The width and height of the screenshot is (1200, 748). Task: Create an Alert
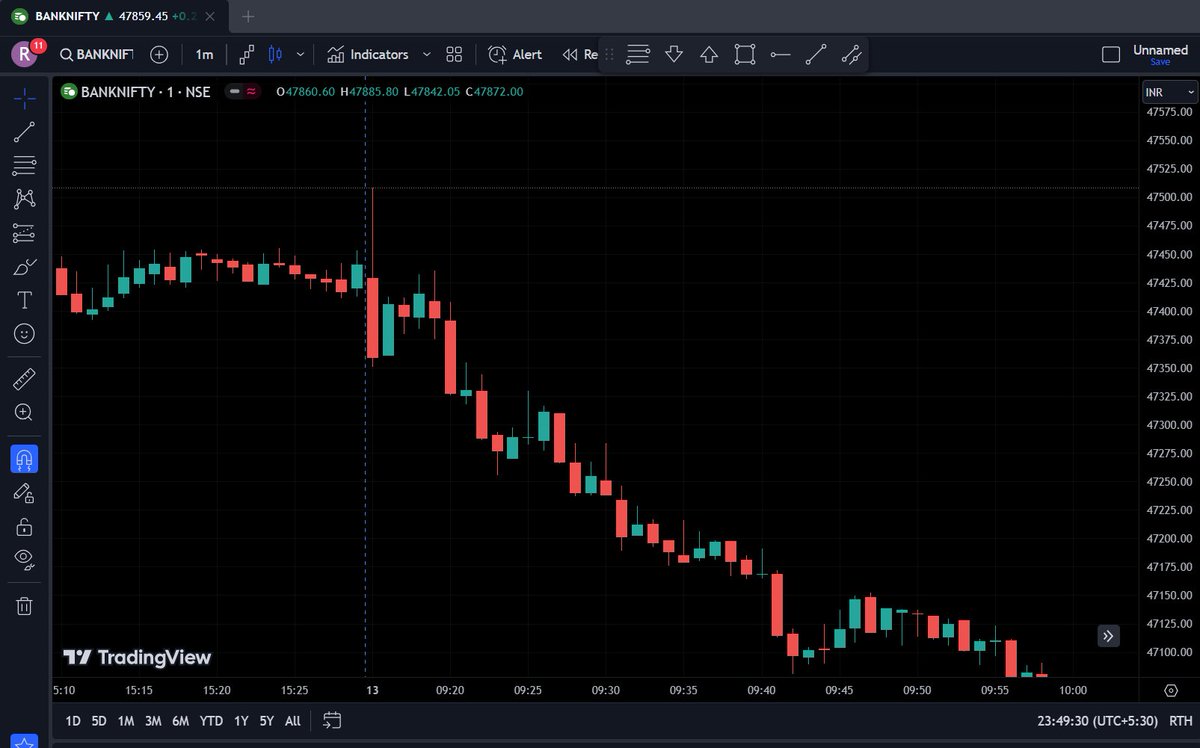(x=515, y=54)
